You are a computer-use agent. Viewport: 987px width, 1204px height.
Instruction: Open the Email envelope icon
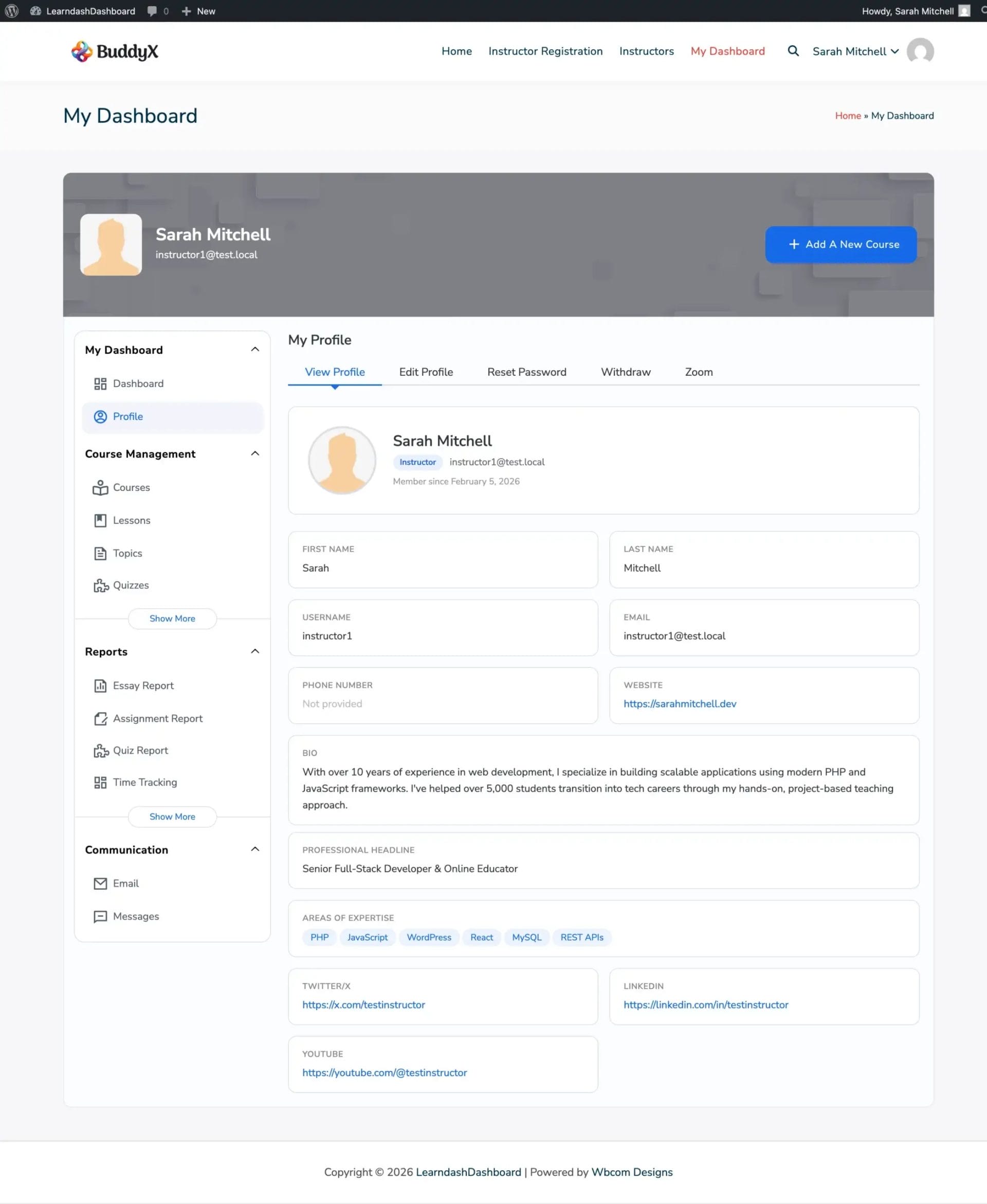pyautogui.click(x=100, y=883)
